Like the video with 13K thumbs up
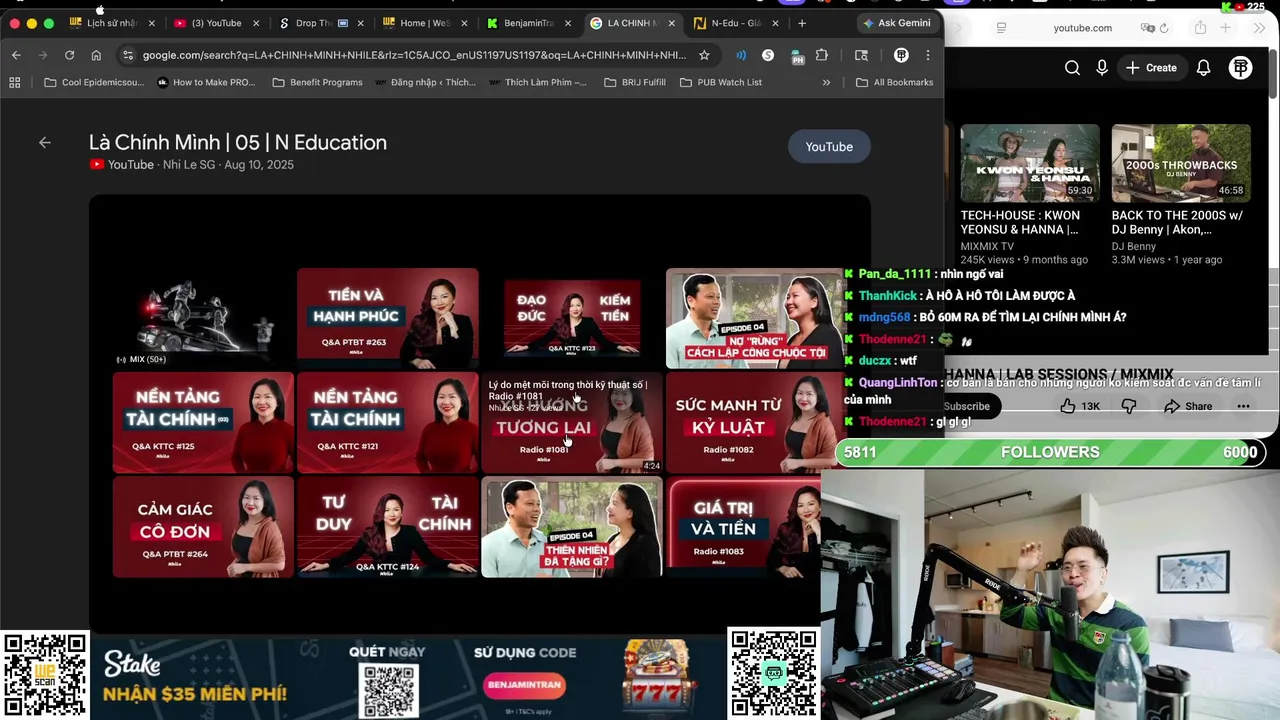1280x720 pixels. [1080, 406]
